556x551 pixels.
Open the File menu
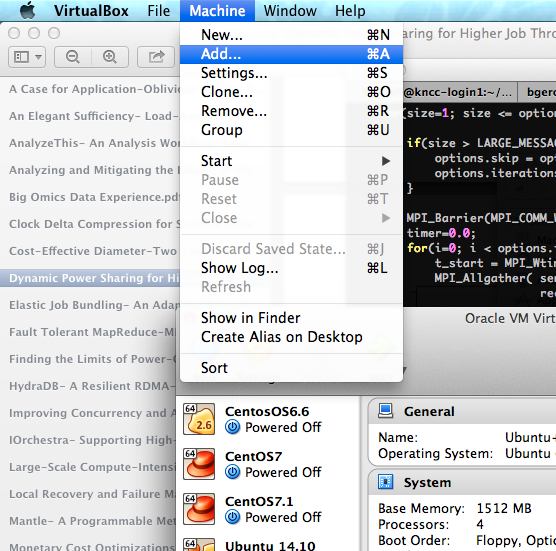159,11
